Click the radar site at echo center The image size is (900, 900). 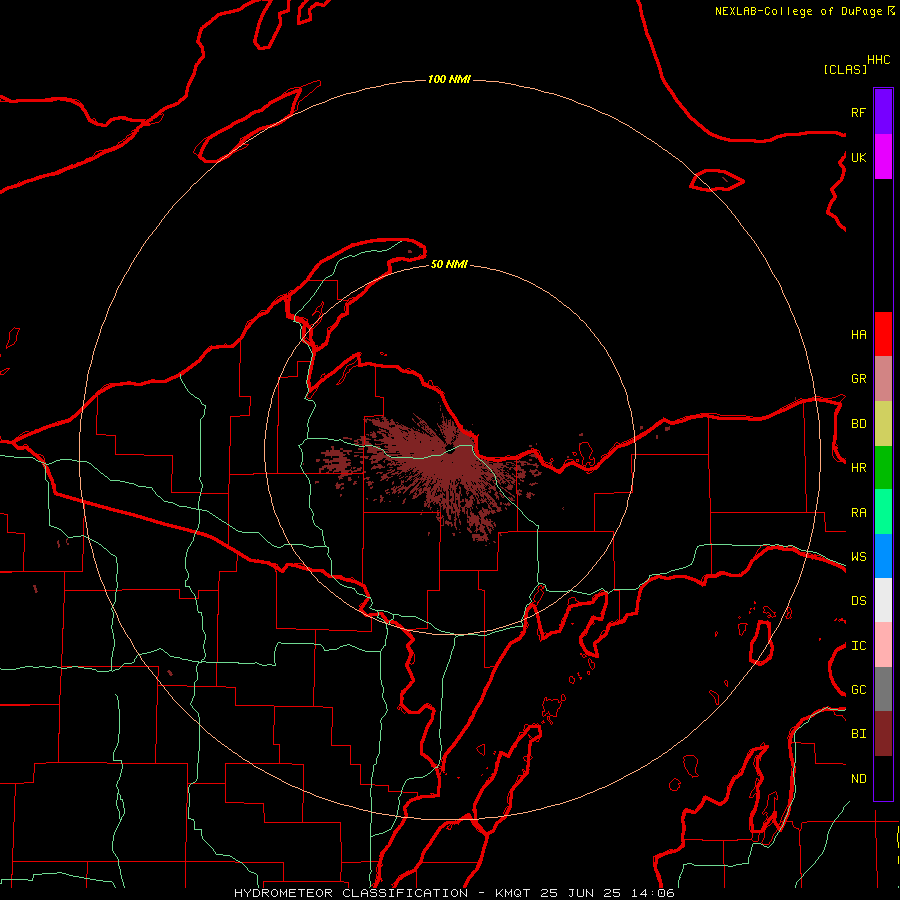click(451, 449)
